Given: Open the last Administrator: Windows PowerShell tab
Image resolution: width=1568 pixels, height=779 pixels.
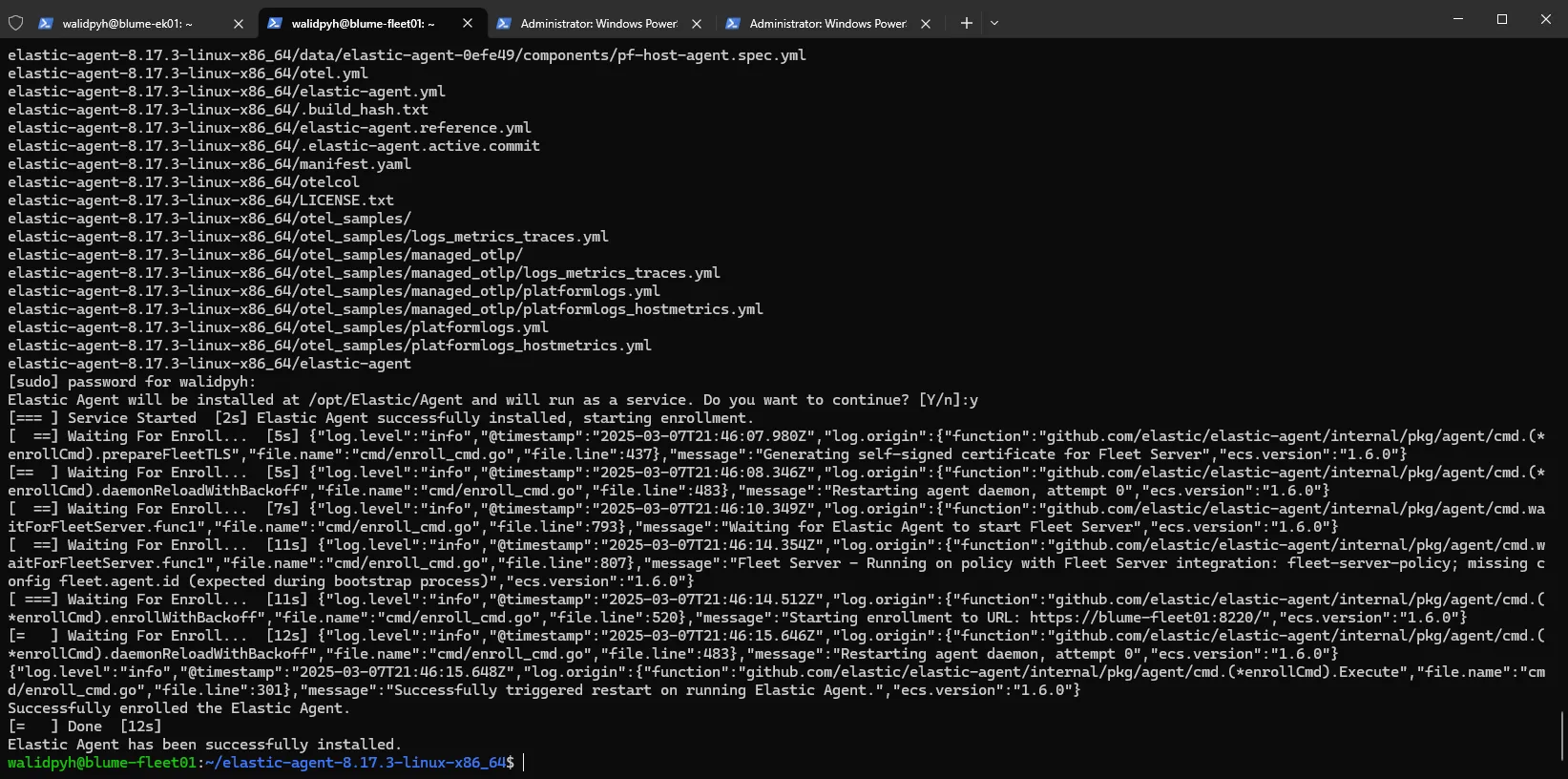Looking at the screenshot, I should coord(827,24).
